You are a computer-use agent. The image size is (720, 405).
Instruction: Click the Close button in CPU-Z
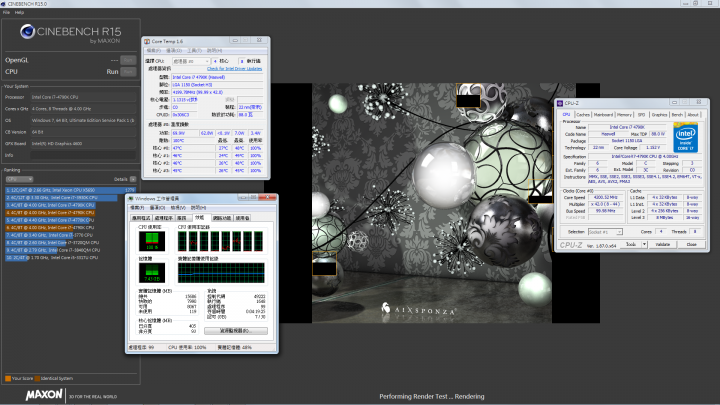(x=692, y=245)
